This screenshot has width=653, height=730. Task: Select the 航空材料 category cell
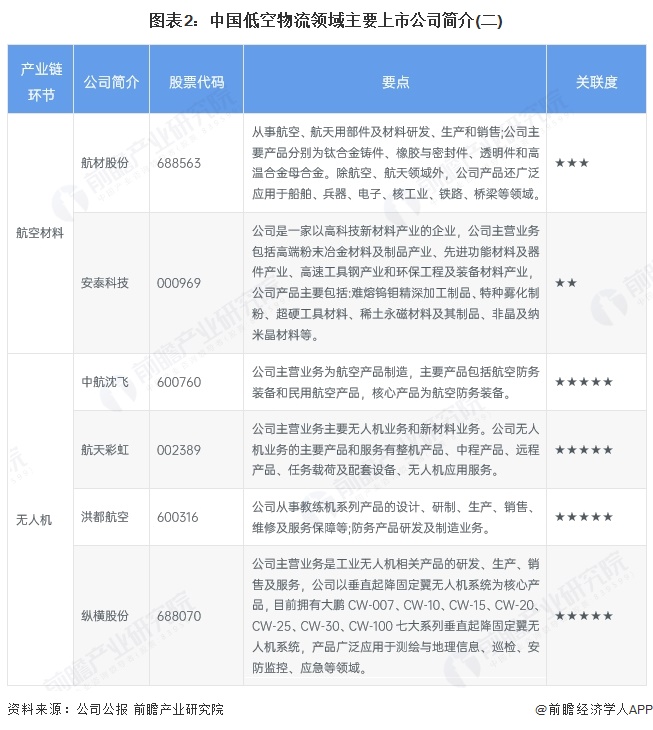coord(40,233)
